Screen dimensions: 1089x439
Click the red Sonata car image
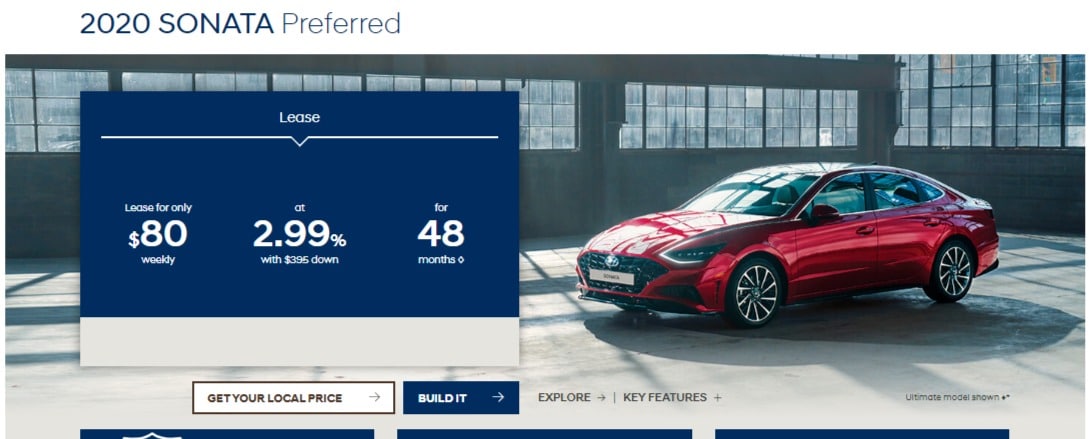click(787, 245)
